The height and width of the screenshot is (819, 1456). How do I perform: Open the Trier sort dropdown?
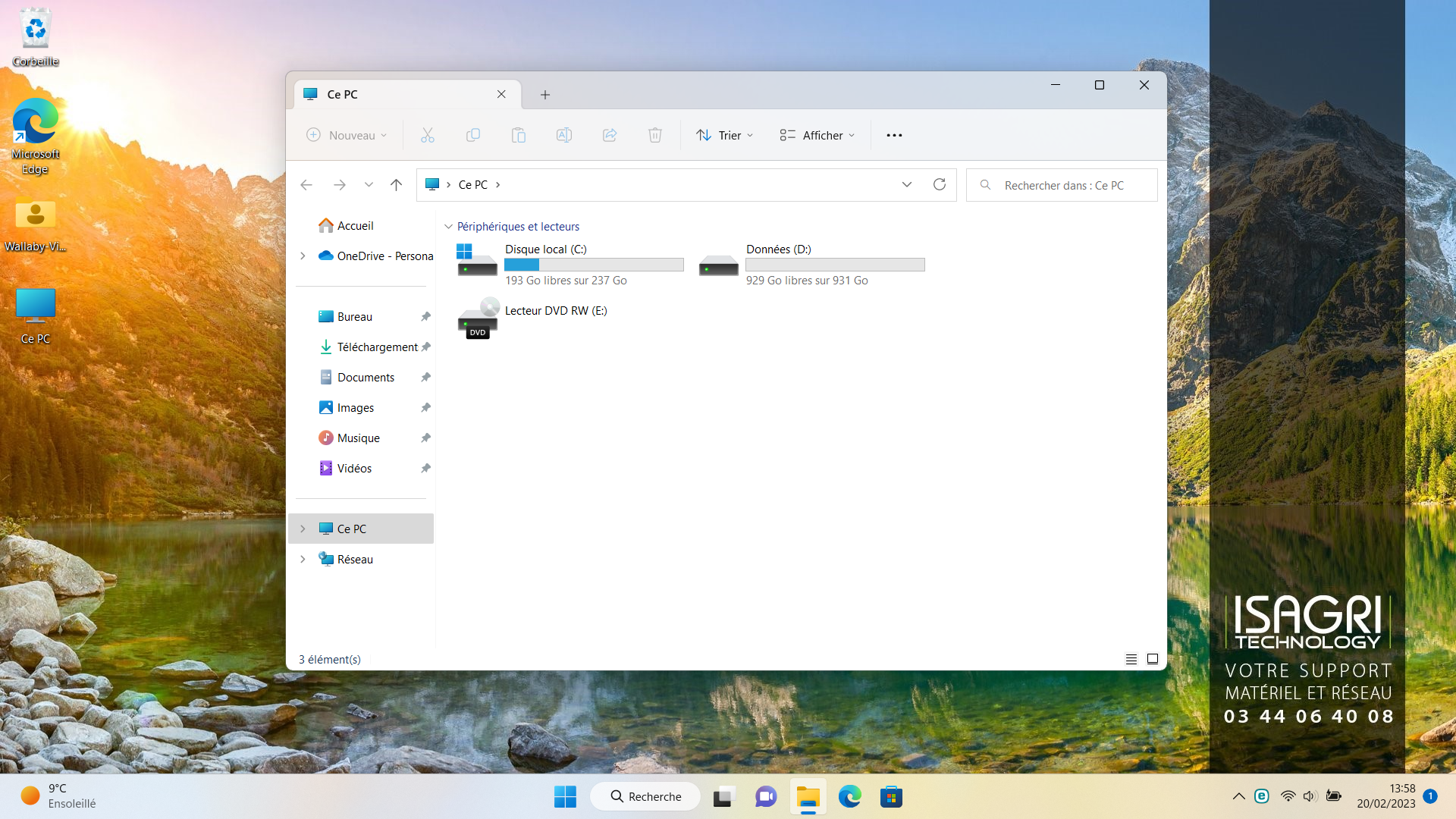tap(725, 135)
